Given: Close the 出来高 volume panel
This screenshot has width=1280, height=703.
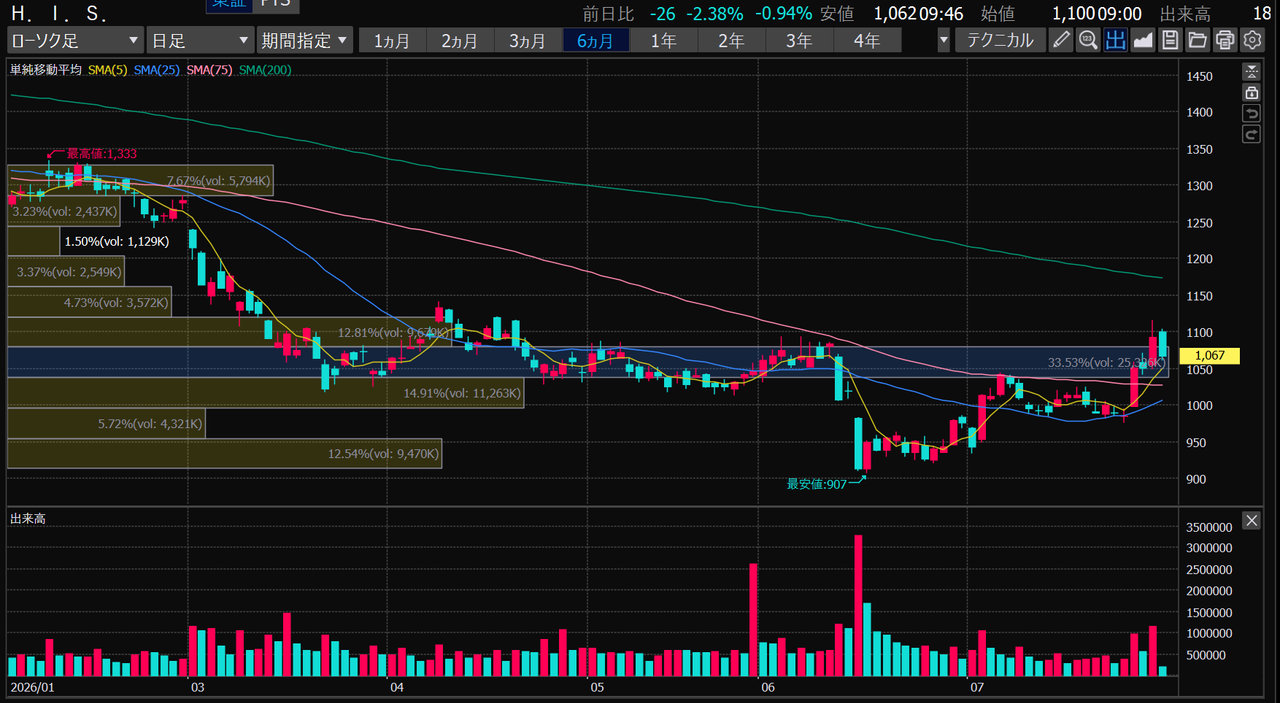Looking at the screenshot, I should 1251,520.
